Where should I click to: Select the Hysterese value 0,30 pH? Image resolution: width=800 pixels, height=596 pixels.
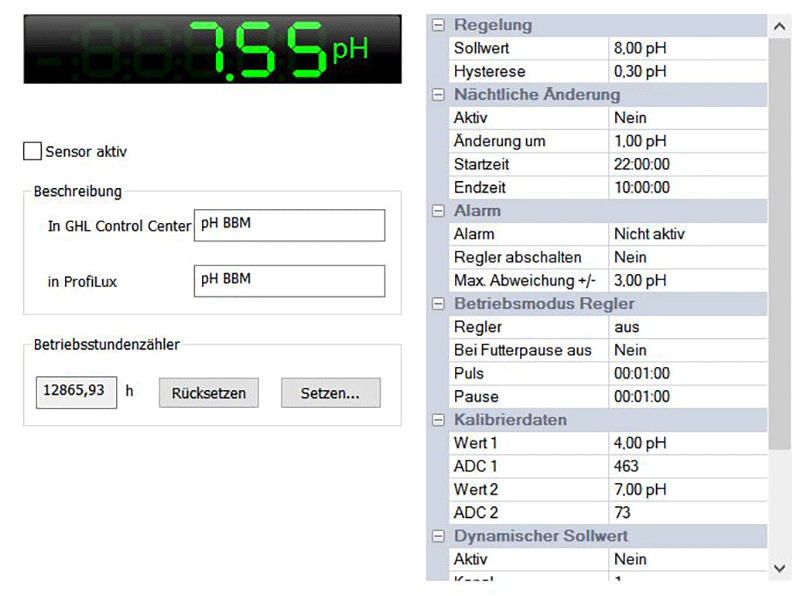(688, 72)
